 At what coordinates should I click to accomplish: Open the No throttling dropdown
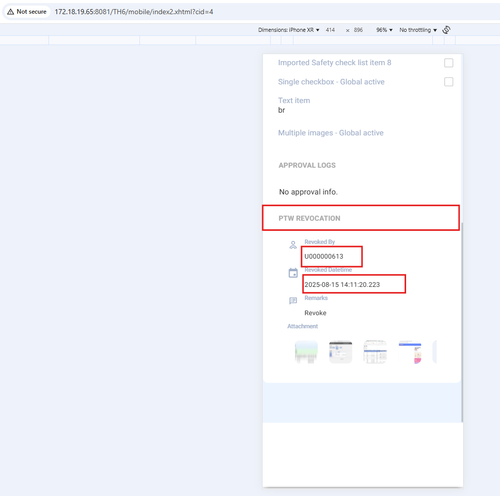[418, 30]
